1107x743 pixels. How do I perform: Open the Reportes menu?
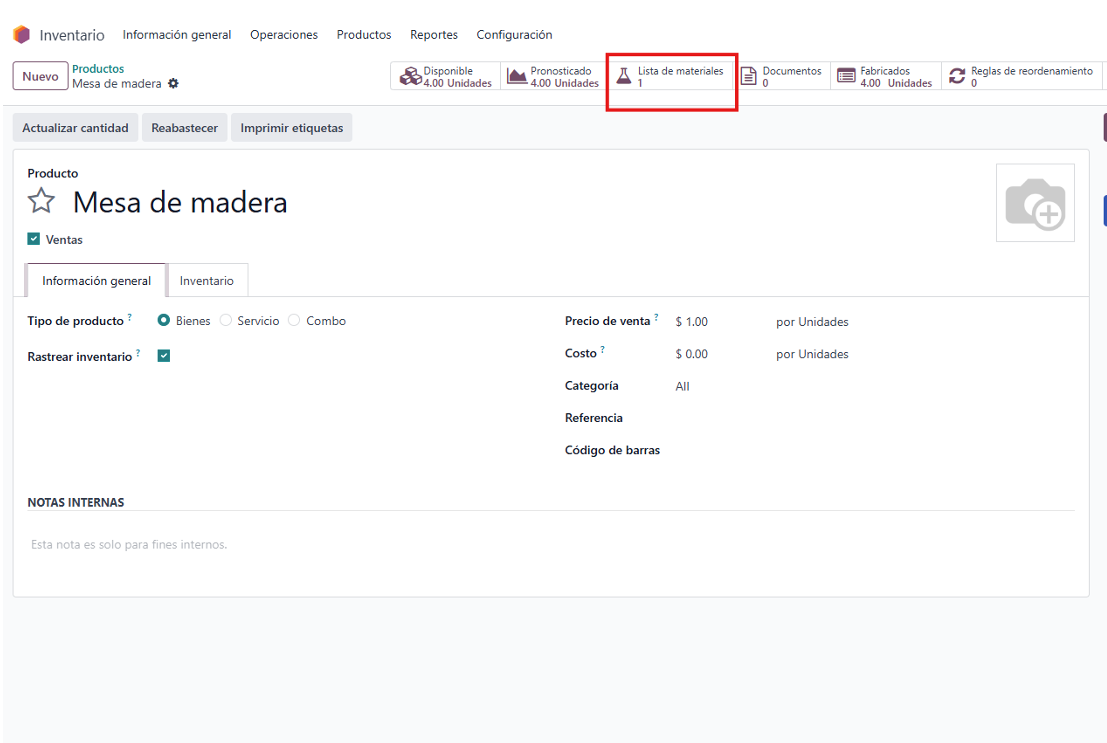pos(433,35)
